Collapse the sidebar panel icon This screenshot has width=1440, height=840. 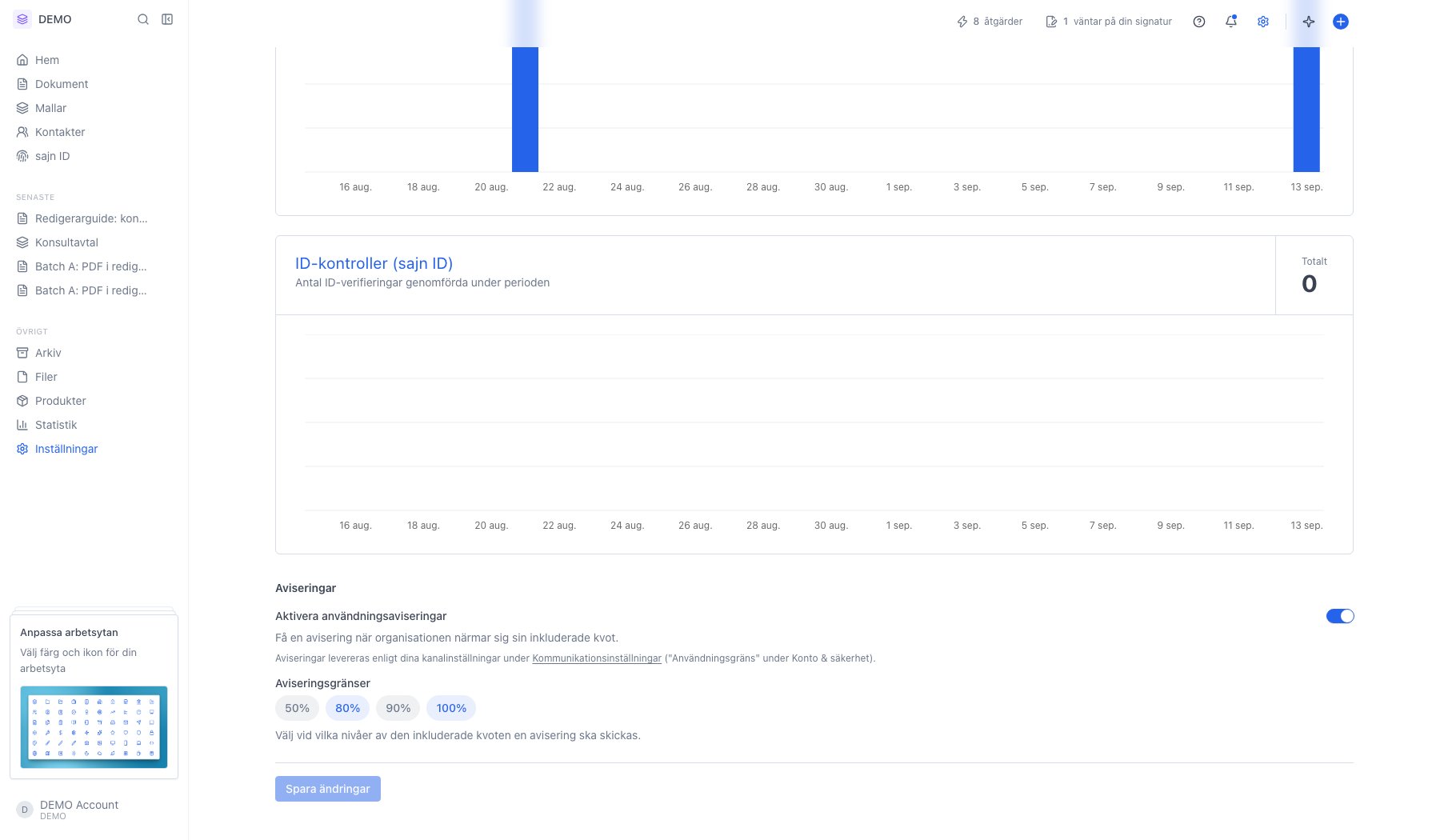(x=167, y=19)
